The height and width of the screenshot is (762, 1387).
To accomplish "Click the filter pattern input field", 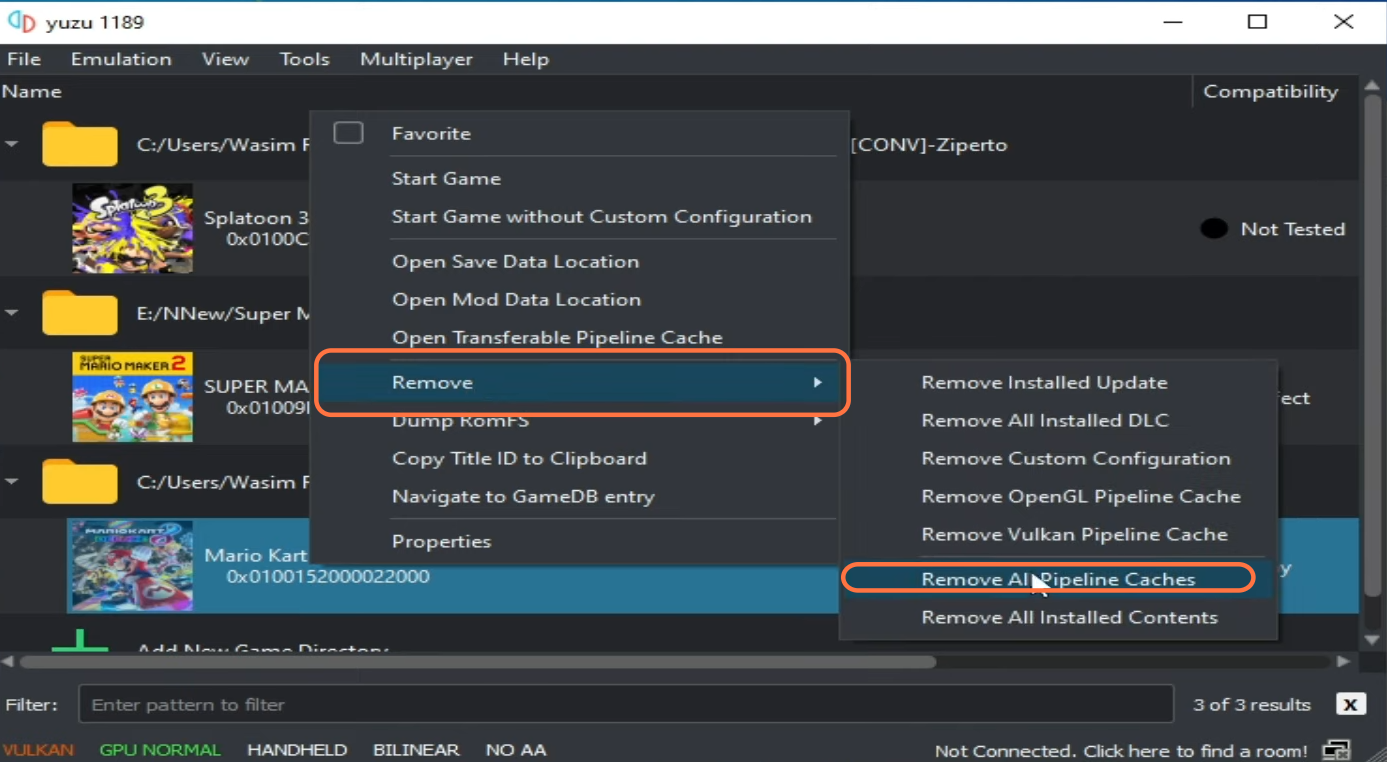I will pos(626,704).
